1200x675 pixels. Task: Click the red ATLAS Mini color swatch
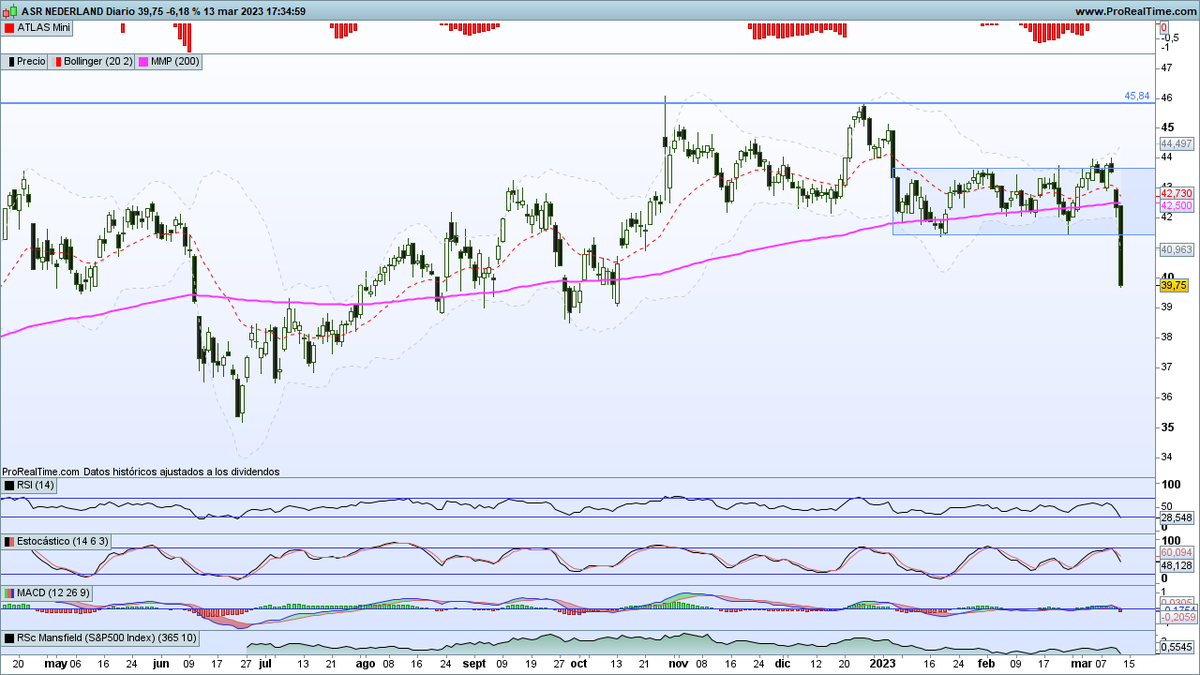click(x=9, y=30)
